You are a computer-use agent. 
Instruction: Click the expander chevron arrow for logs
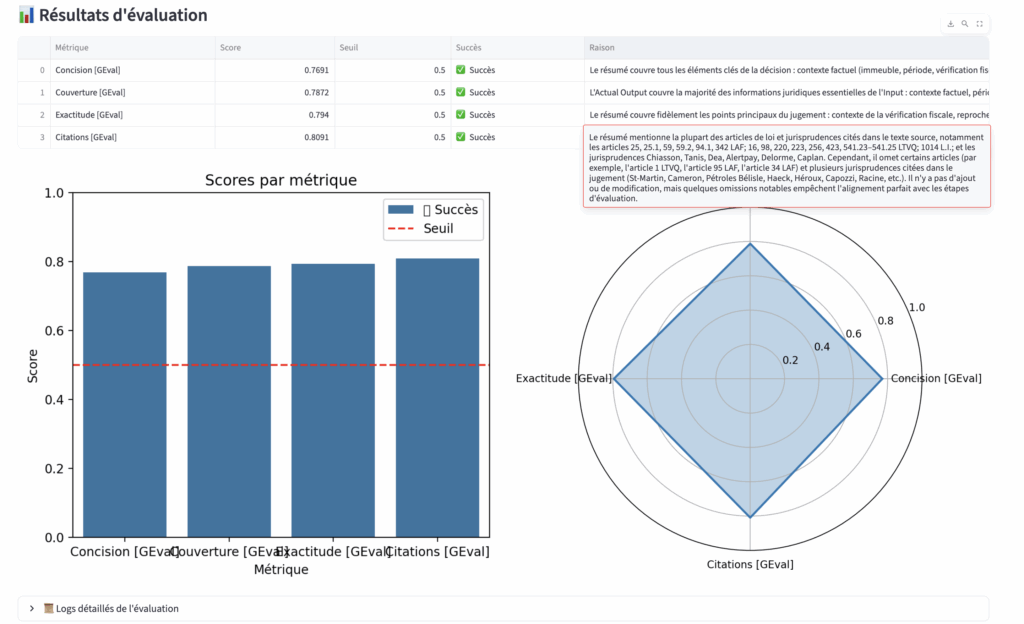pos(32,608)
